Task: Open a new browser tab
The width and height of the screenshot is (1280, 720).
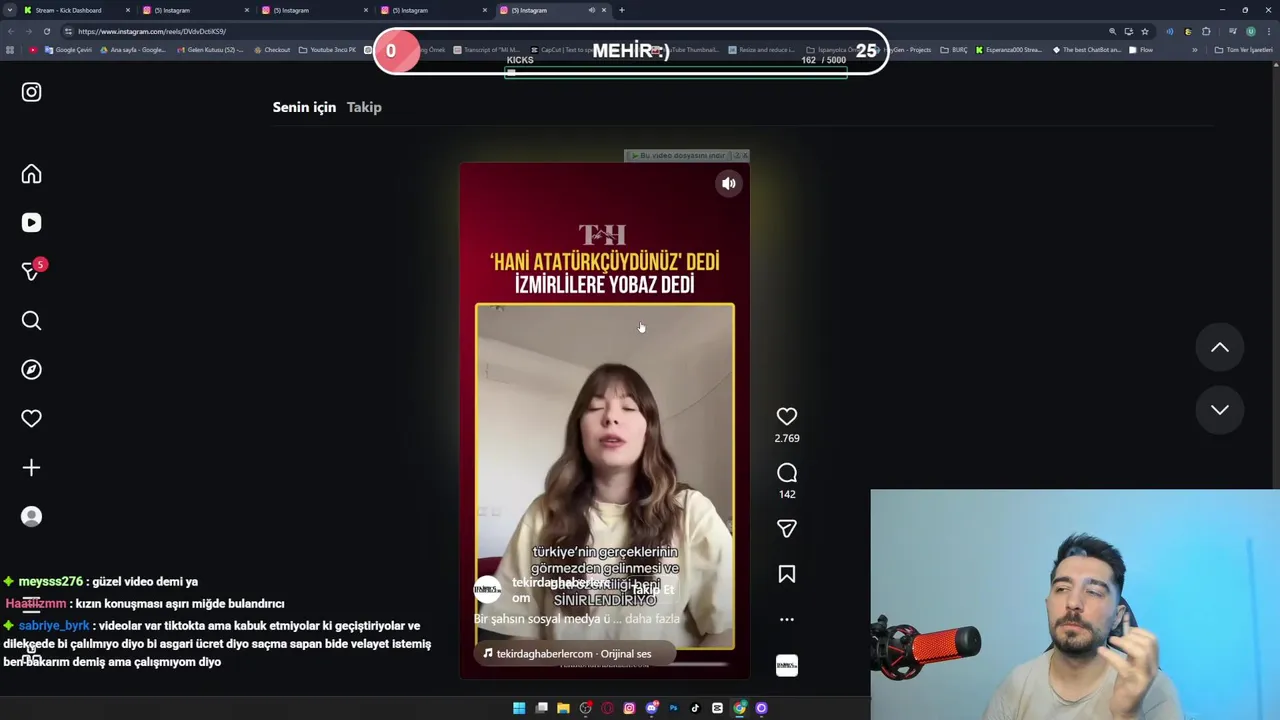Action: [621, 10]
